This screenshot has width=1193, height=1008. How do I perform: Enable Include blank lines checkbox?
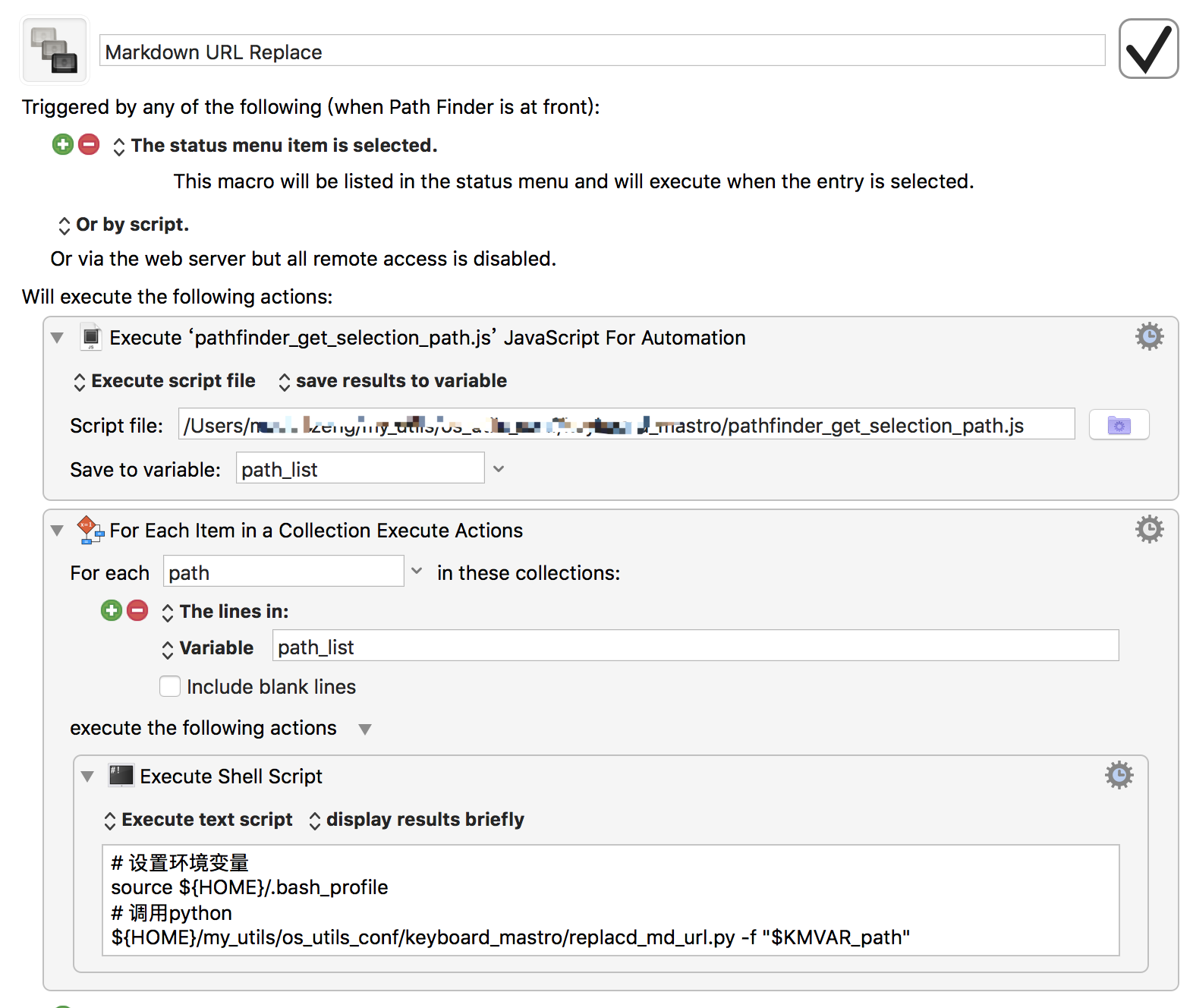click(170, 686)
